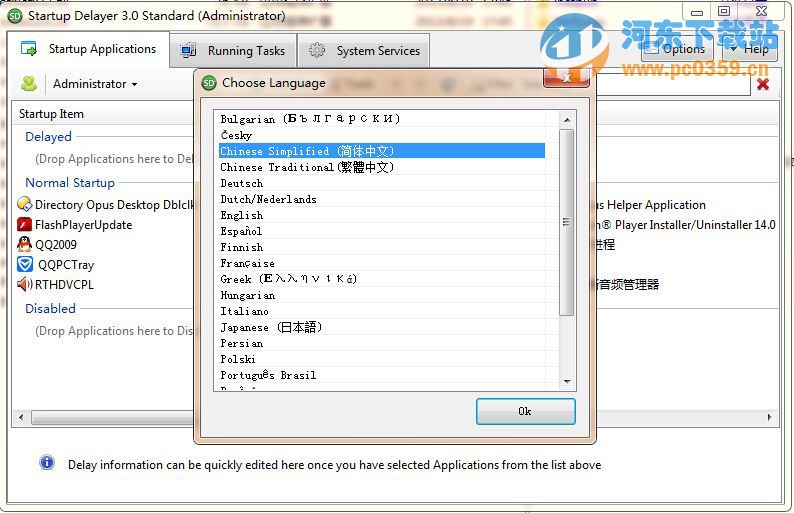
Task: Open the Running Tasks tab
Action: point(233,51)
